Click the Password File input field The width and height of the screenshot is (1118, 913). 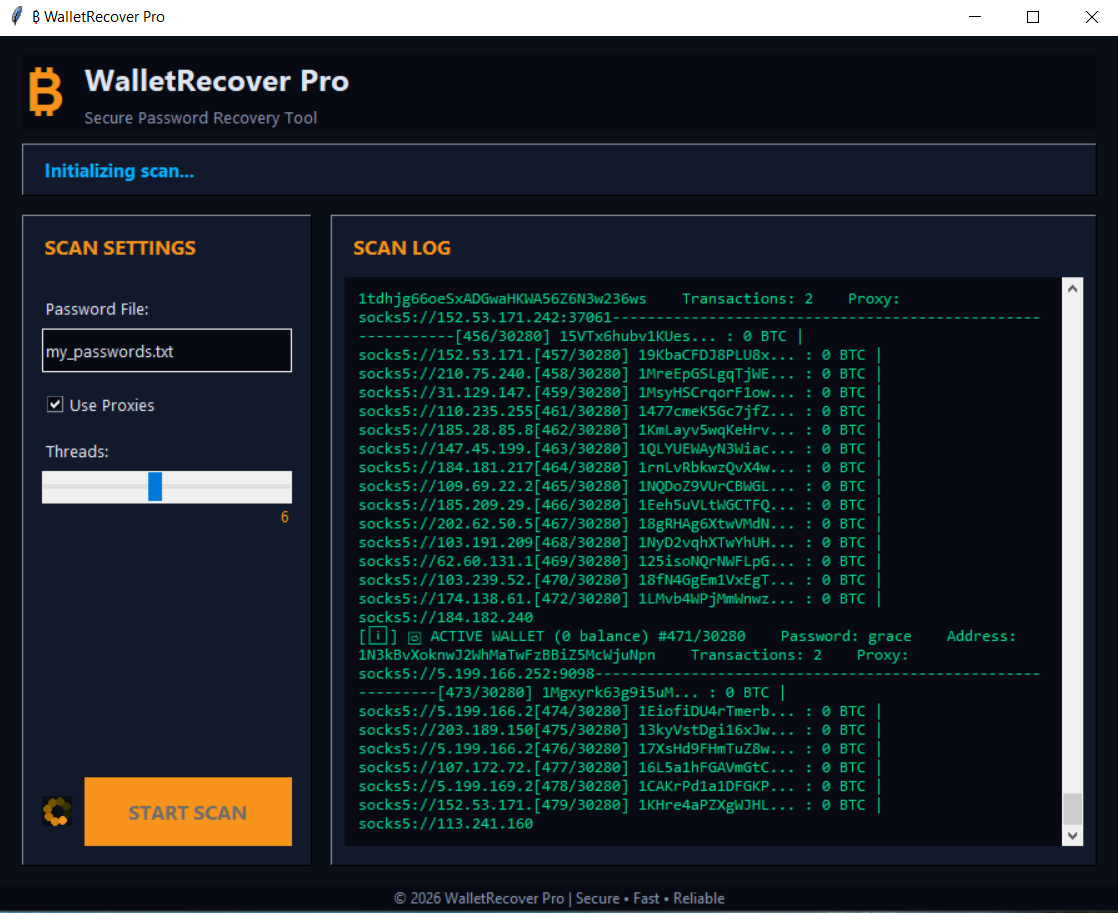[x=166, y=352]
